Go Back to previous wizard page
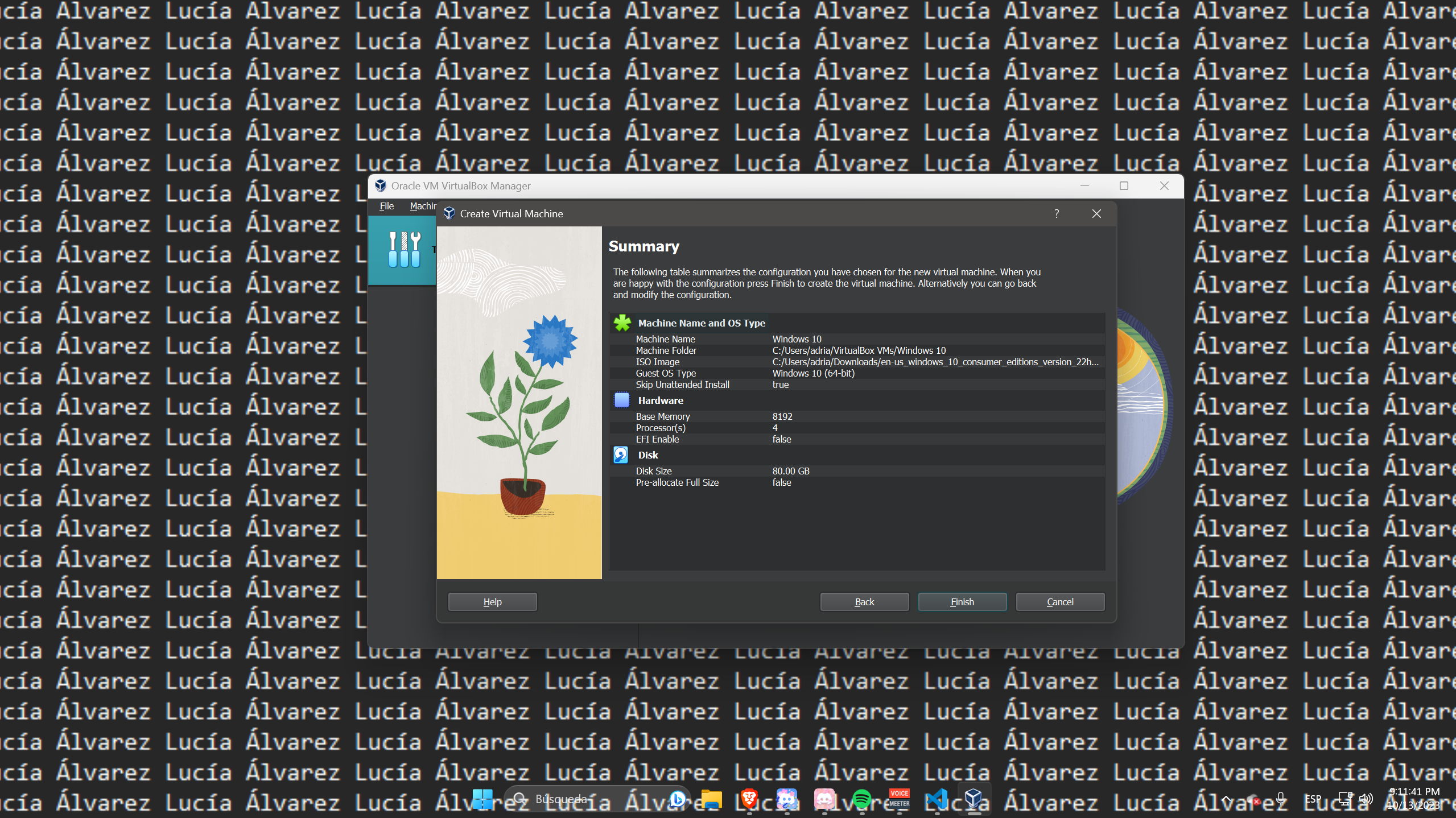Screen dimensions: 1456x818 [x=864, y=602]
